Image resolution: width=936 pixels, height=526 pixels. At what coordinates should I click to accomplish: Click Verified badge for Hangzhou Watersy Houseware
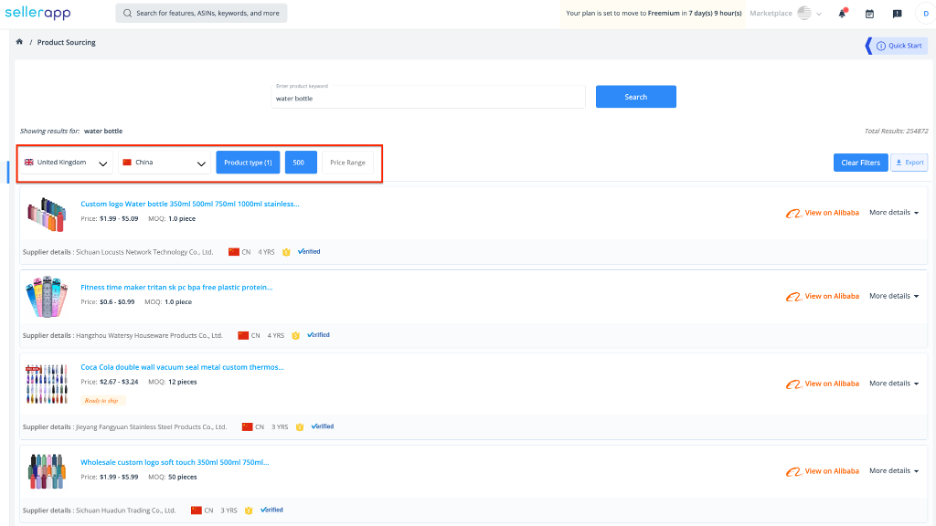tap(318, 335)
